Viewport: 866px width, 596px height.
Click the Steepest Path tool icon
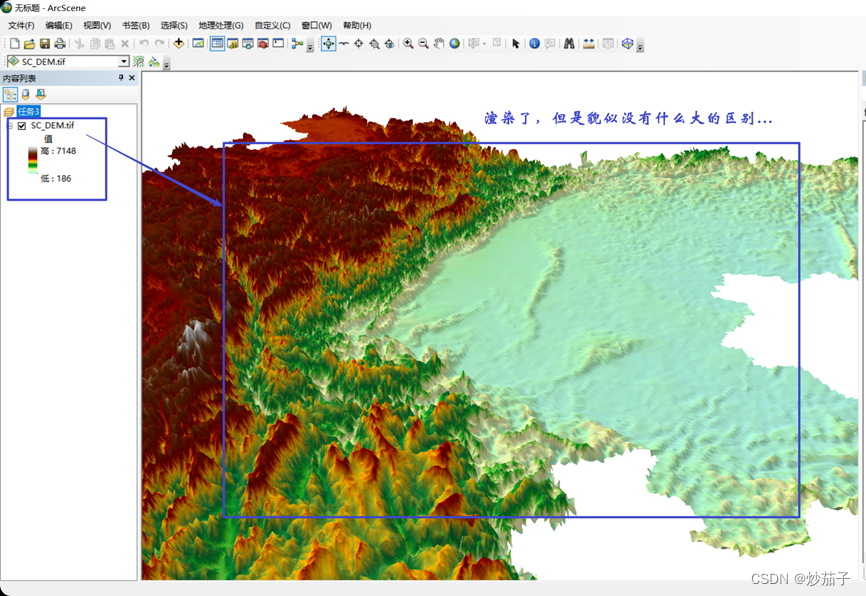154,62
